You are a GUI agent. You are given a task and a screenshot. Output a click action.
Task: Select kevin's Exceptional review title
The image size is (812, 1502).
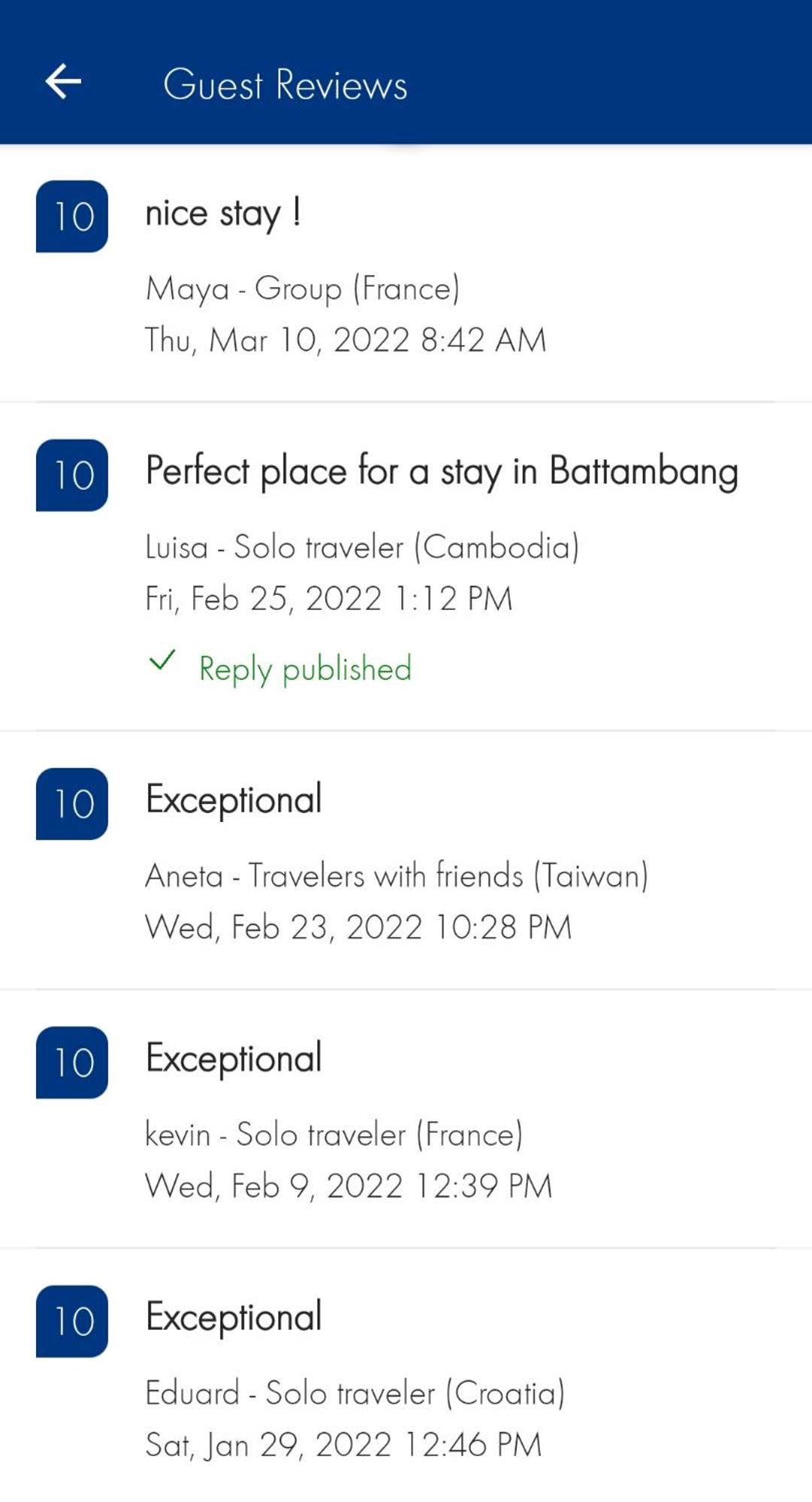tap(234, 1058)
